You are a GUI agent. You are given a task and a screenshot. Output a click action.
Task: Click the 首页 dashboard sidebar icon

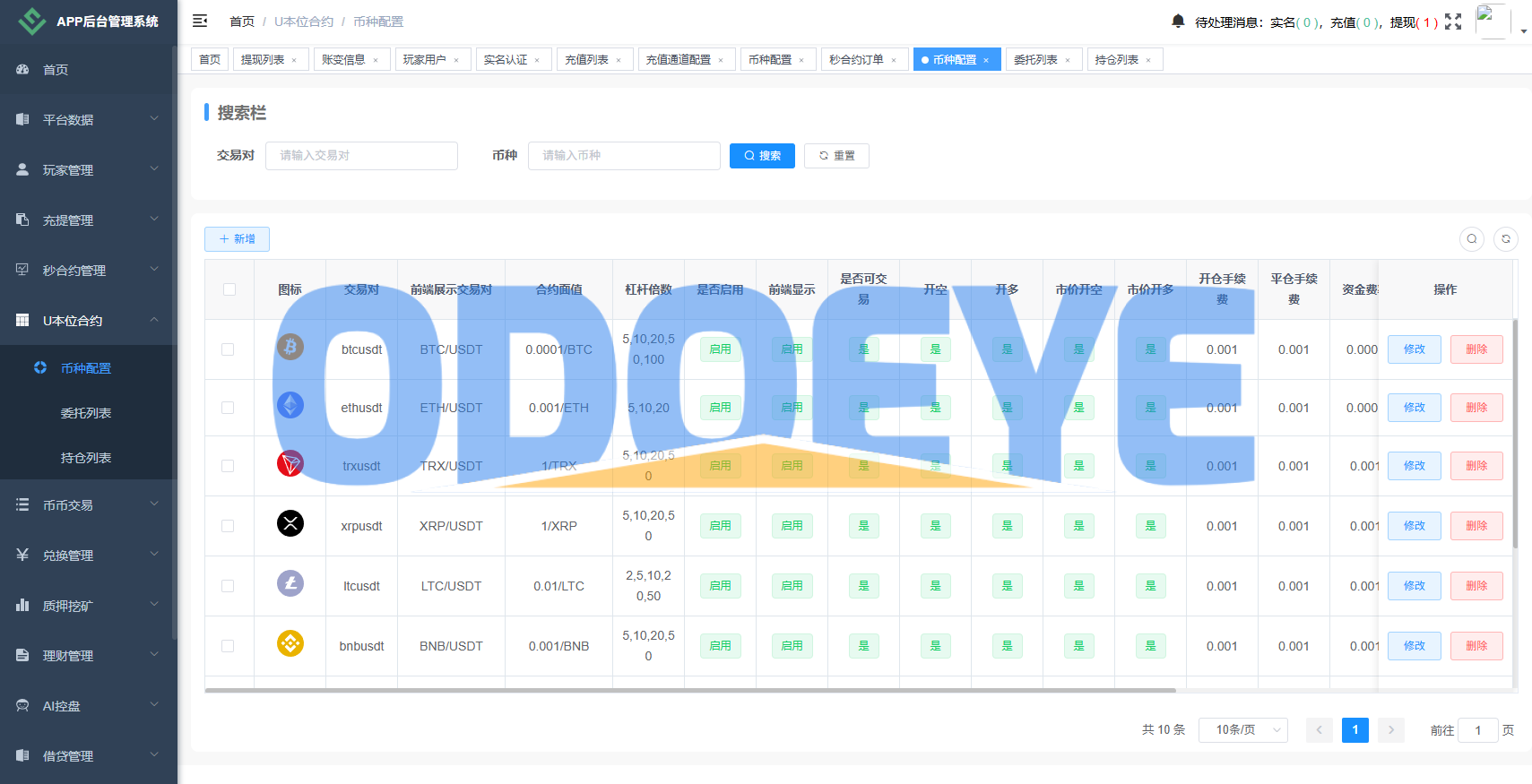(22, 69)
